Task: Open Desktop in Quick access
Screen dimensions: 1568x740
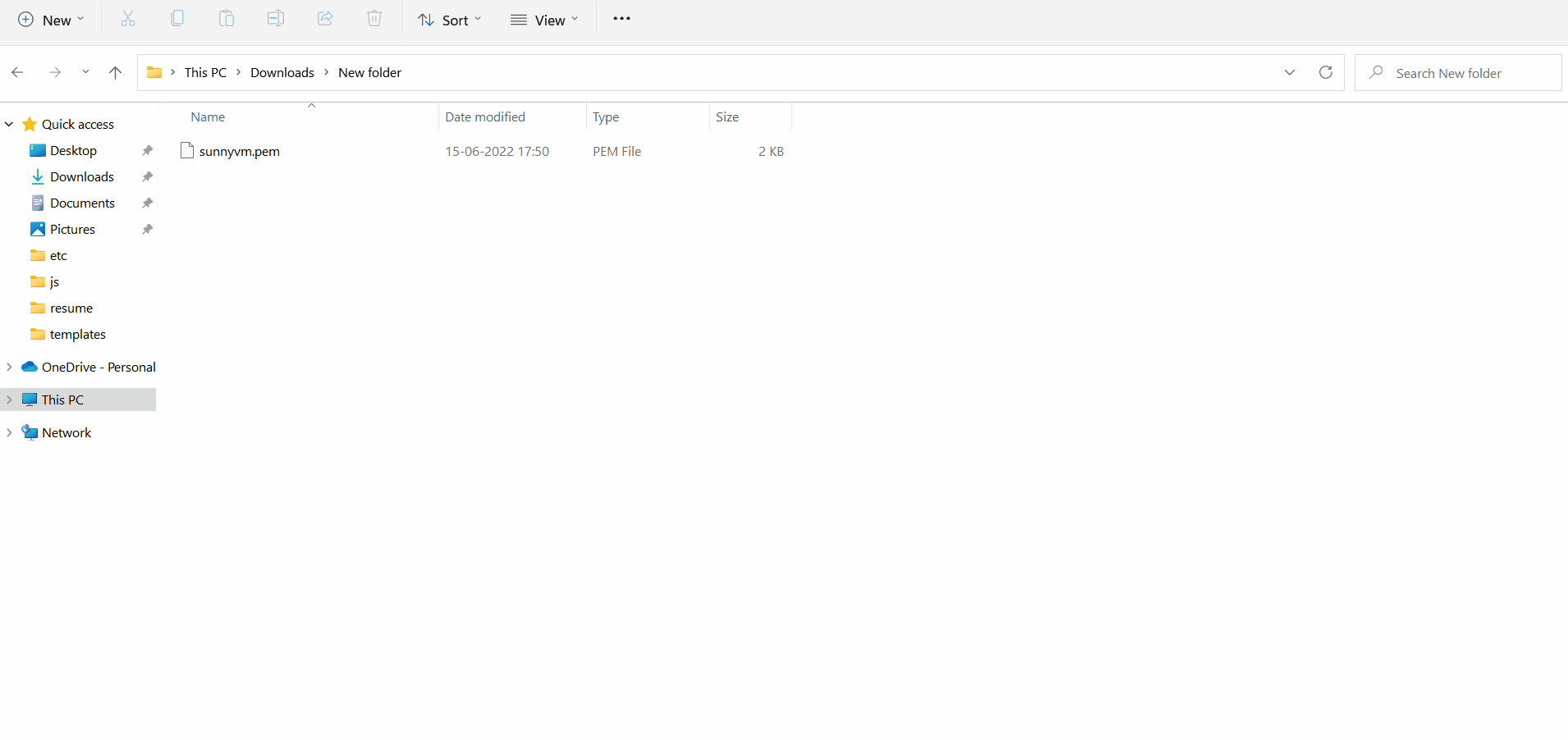Action: pyautogui.click(x=73, y=150)
